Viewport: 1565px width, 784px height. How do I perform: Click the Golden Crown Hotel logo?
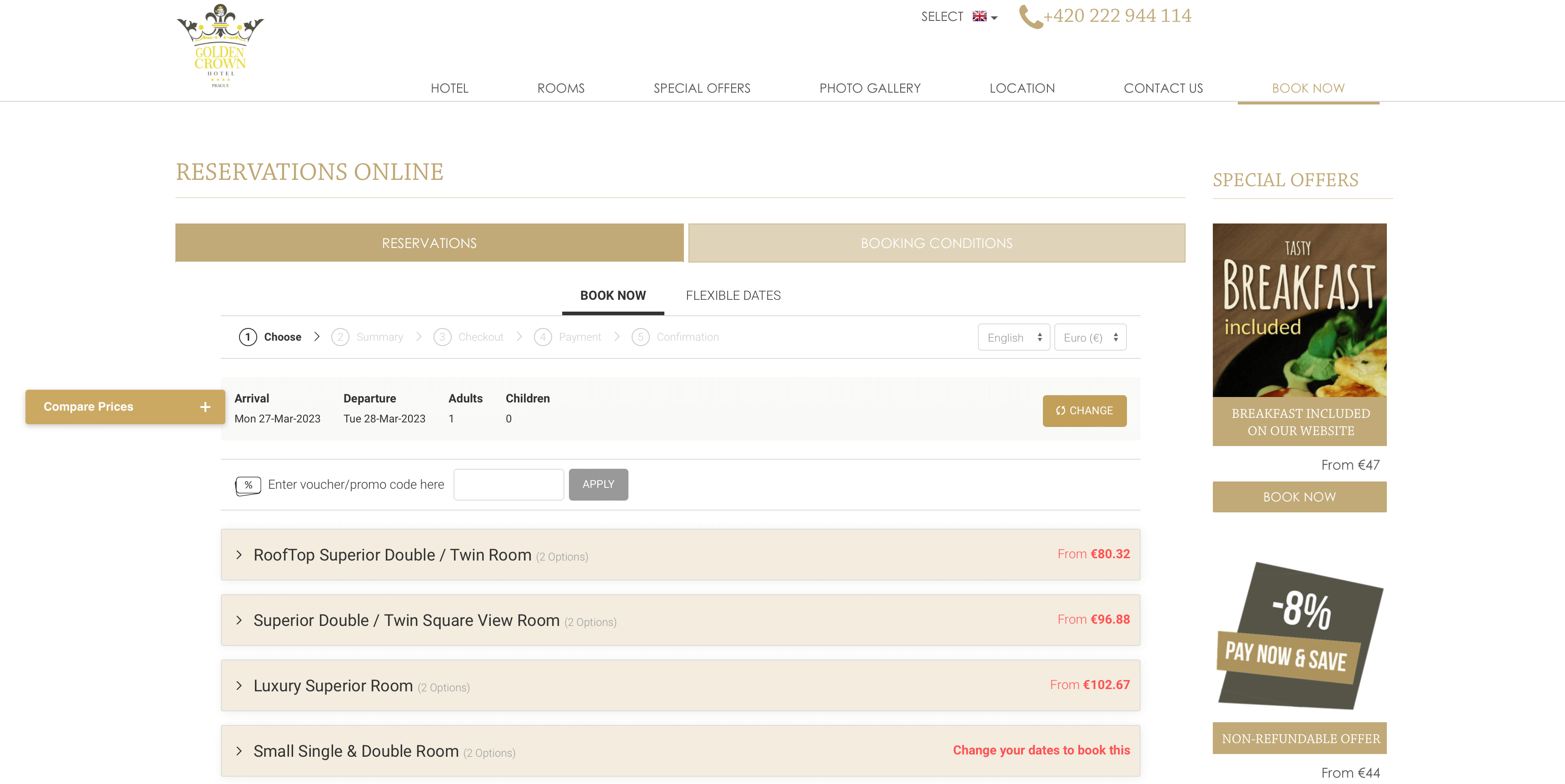click(x=220, y=46)
